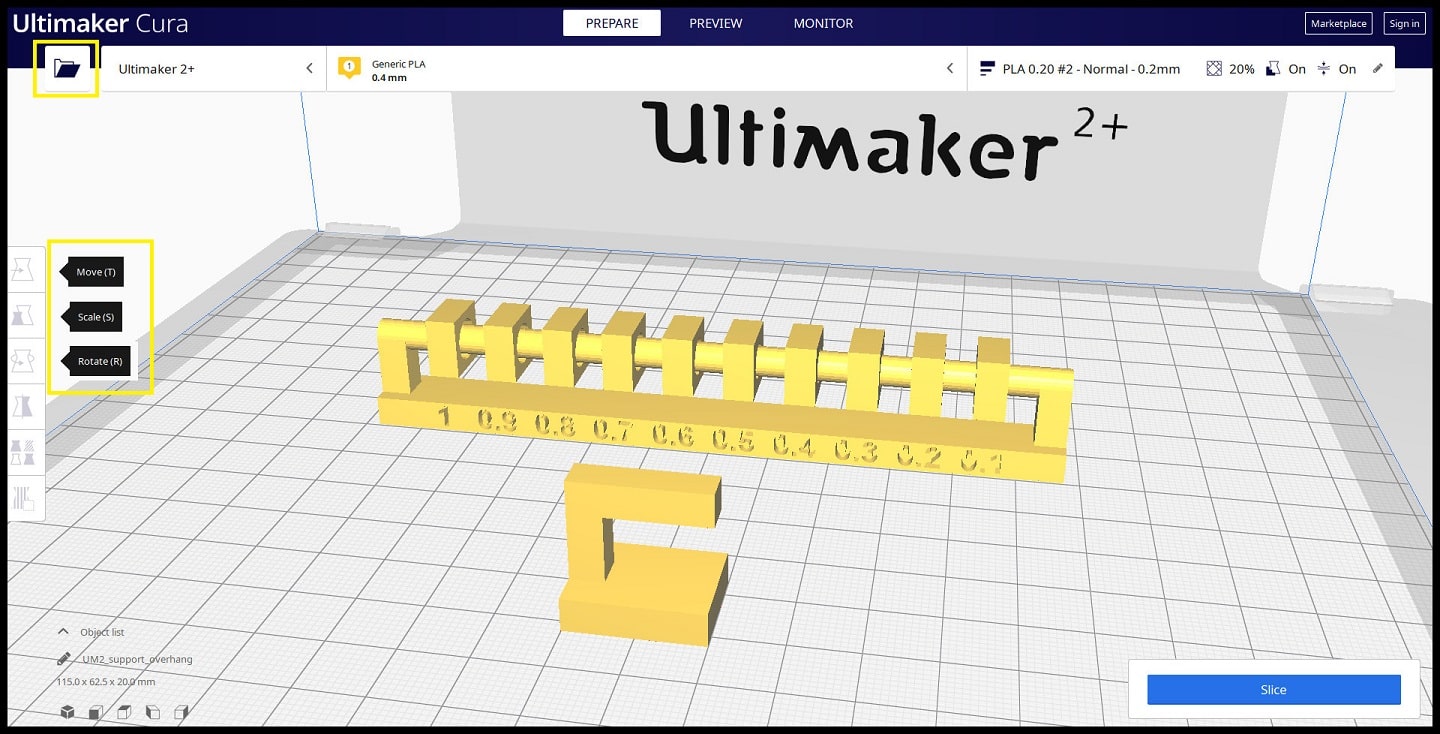Switch to the MONITOR stage
Screen dimensions: 1440x734
[823, 23]
